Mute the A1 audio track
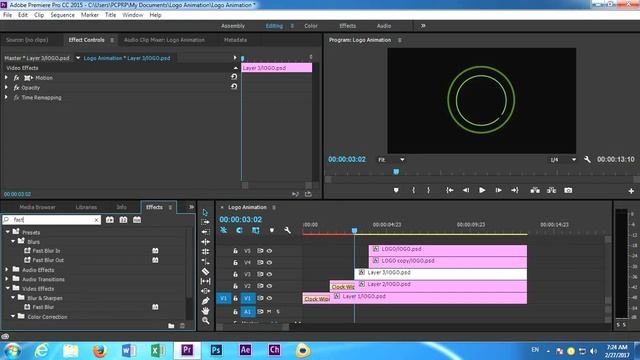 pyautogui.click(x=269, y=311)
